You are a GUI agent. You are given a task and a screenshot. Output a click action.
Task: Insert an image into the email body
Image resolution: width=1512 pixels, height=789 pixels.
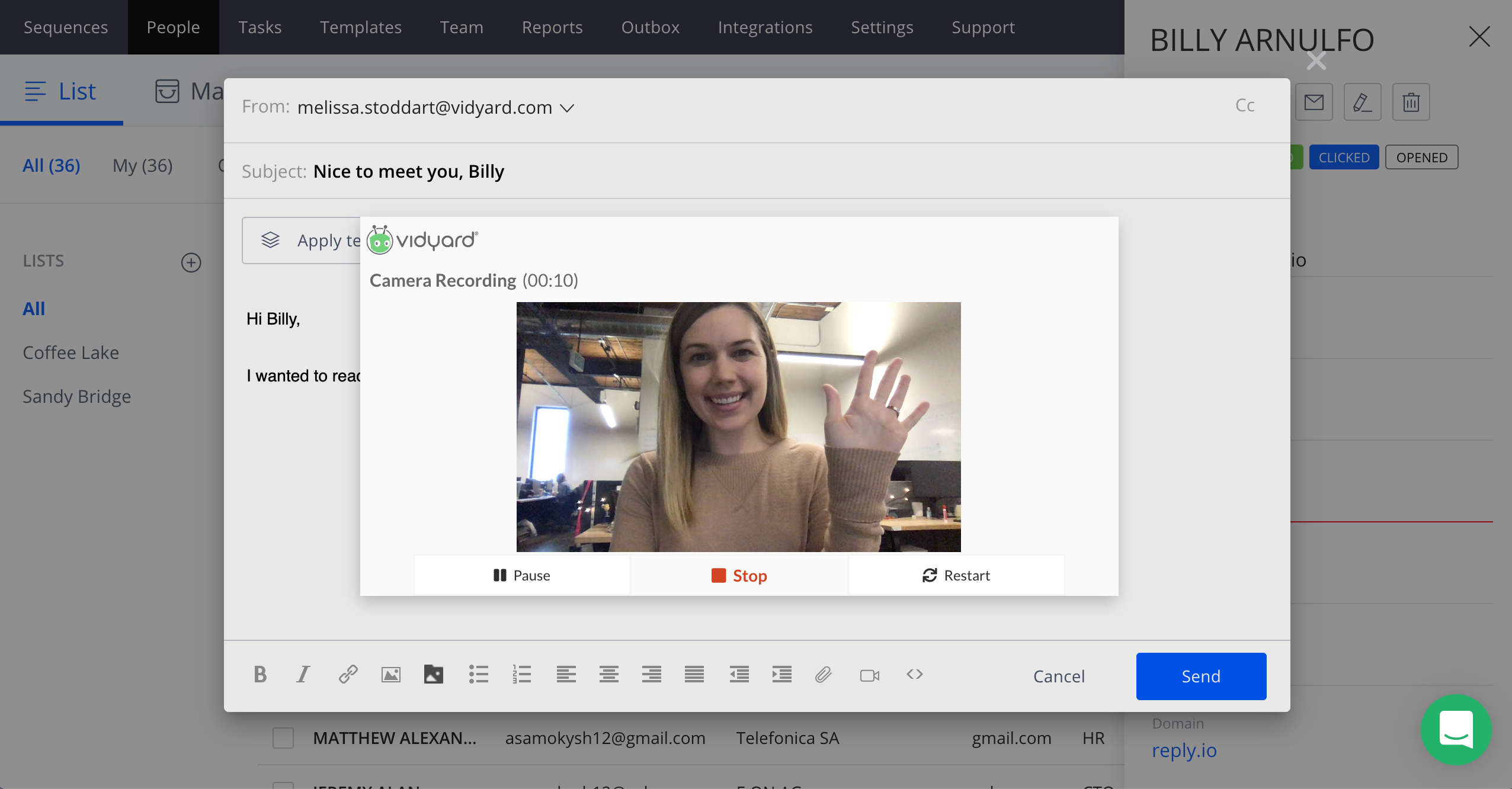pos(390,675)
